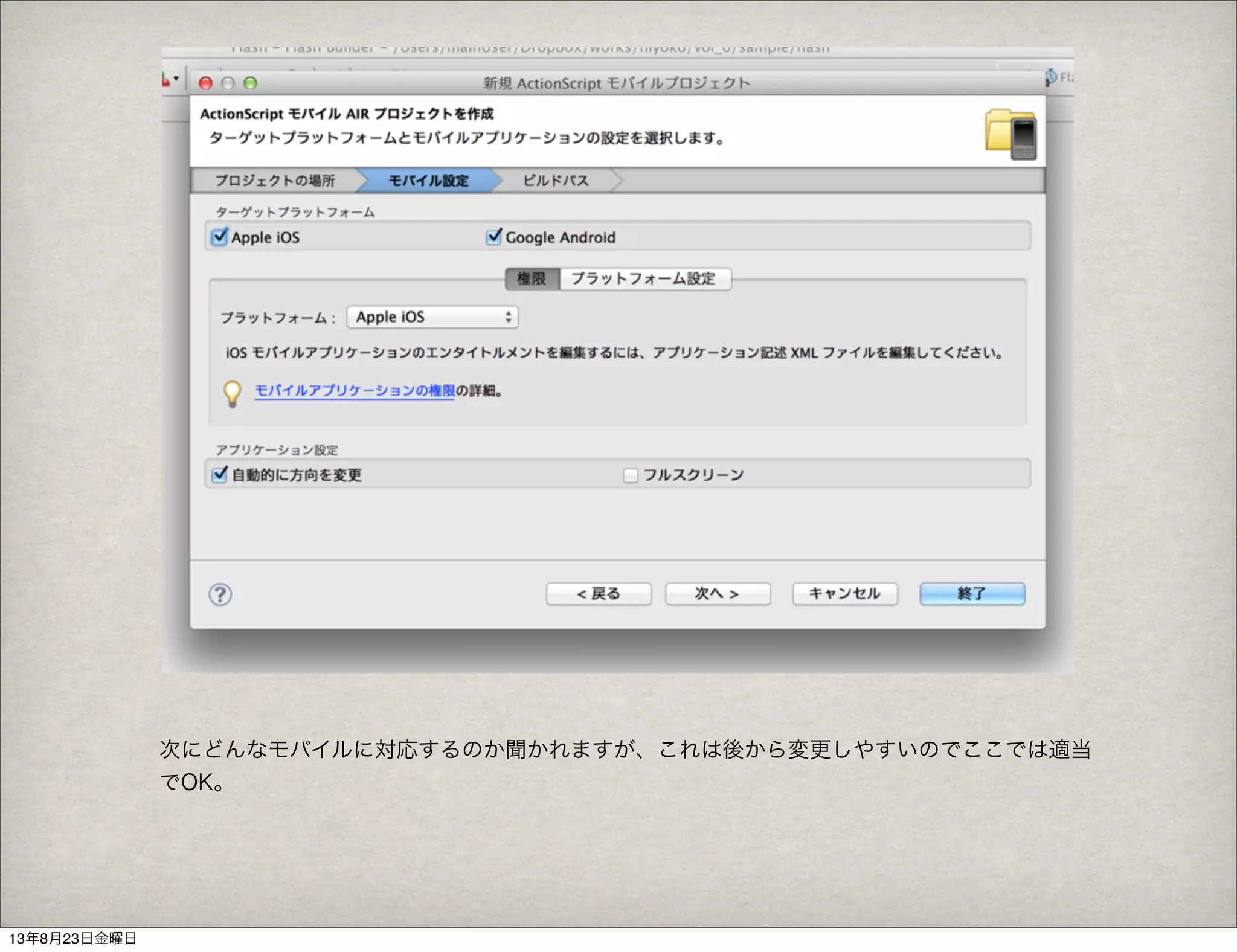The width and height of the screenshot is (1237, 952).
Task: Jump to ビルドパス wizard step
Action: [x=556, y=181]
